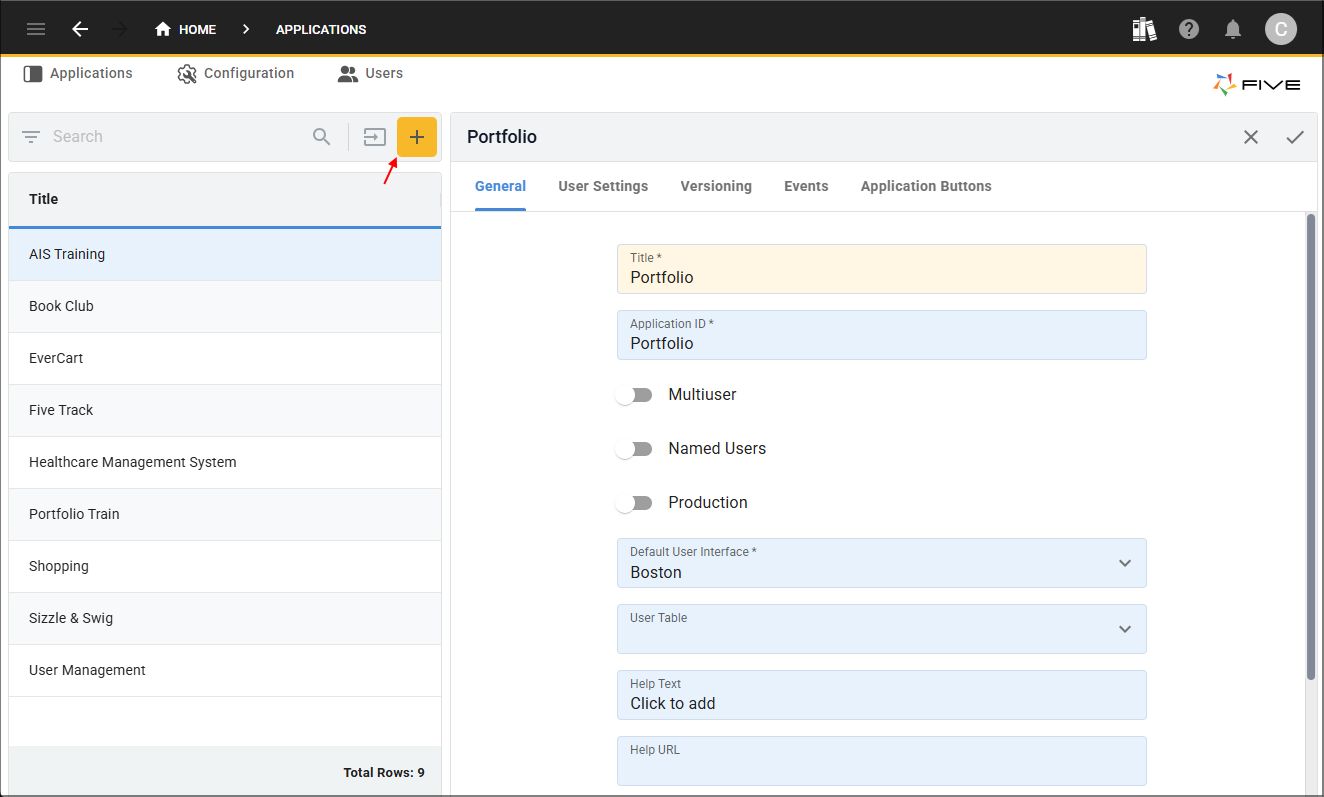Click the form's vertical scrollbar
The width and height of the screenshot is (1324, 797).
pyautogui.click(x=1311, y=447)
